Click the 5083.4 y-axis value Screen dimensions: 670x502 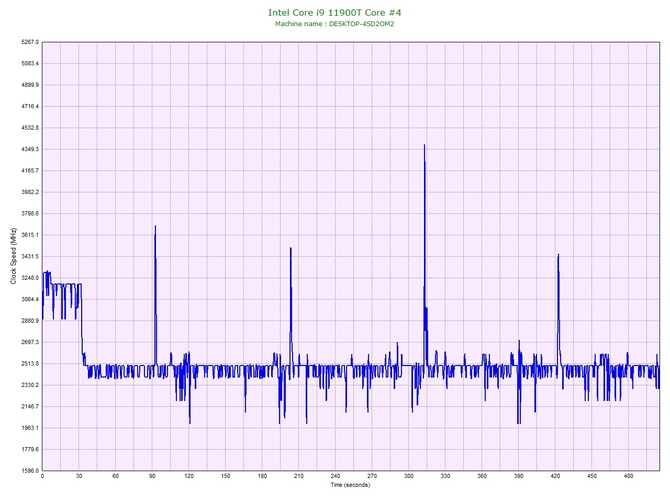(30, 63)
